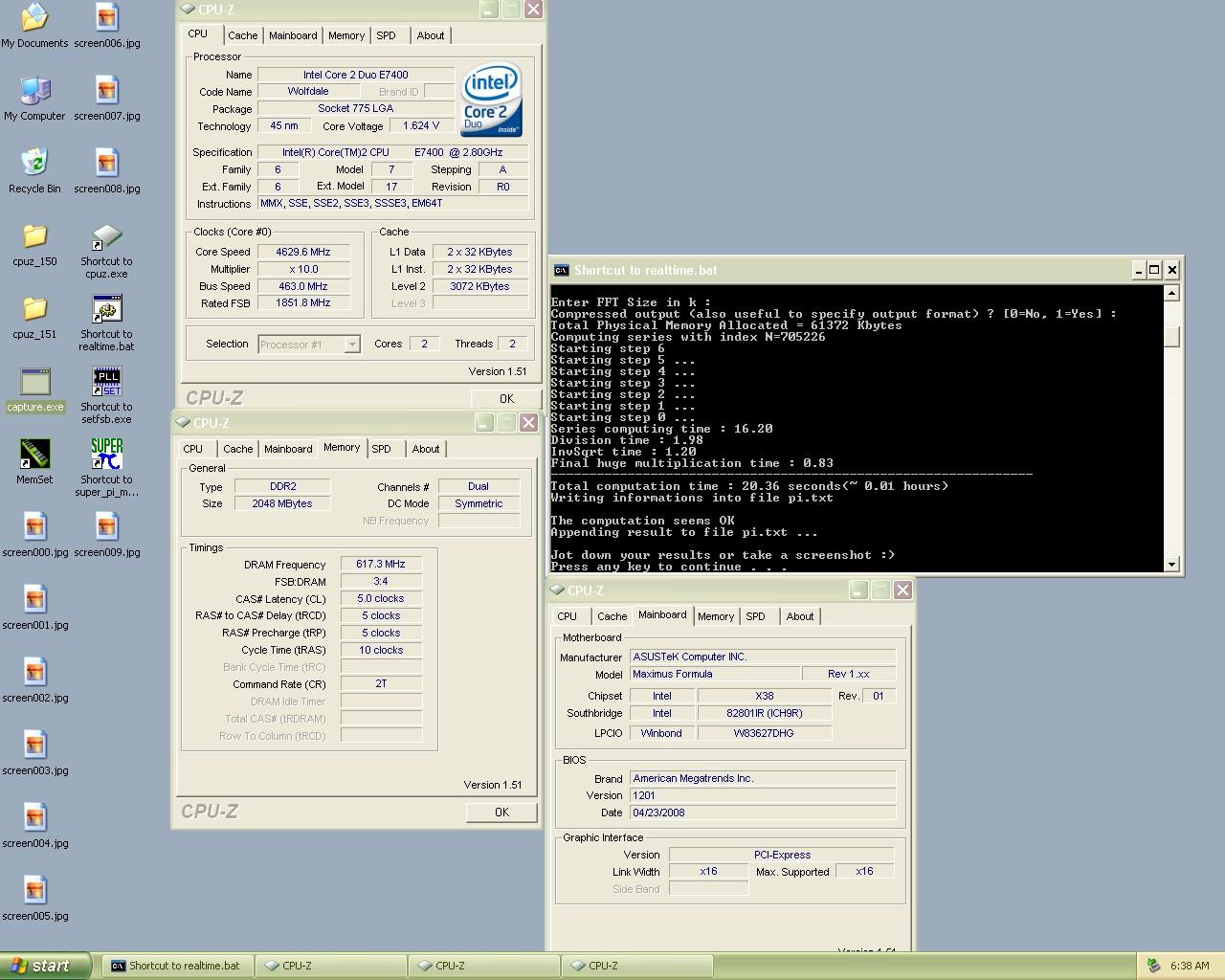1225x980 pixels.
Task: Click OK in the top CPU-Z window
Action: click(x=506, y=399)
